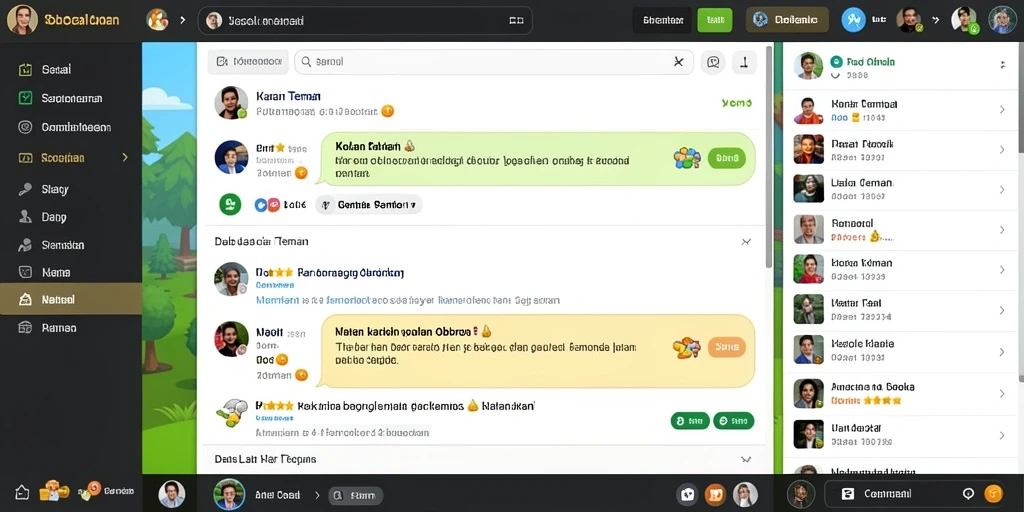
Task: Click the red reaction icon beside Lat6
Action: coord(274,205)
